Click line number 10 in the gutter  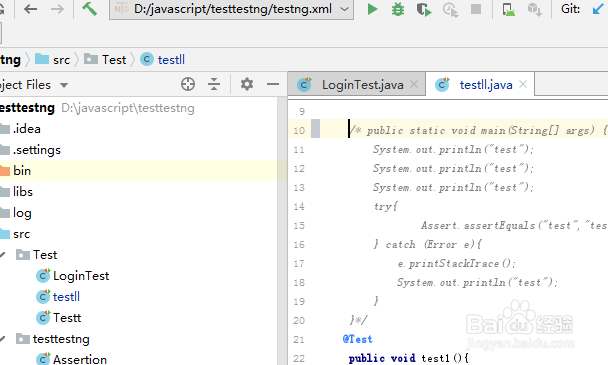299,130
